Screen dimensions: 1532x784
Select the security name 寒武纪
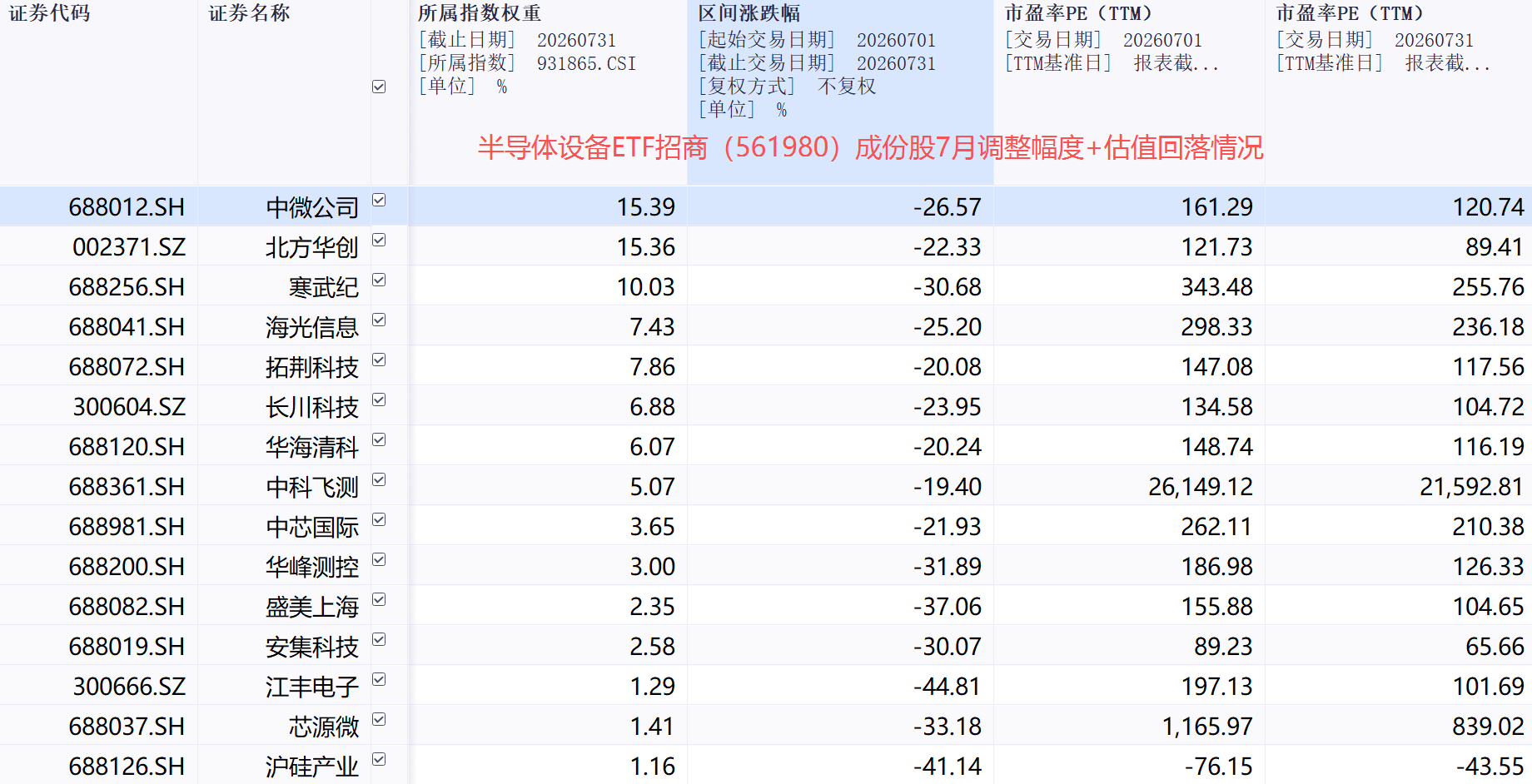[324, 286]
